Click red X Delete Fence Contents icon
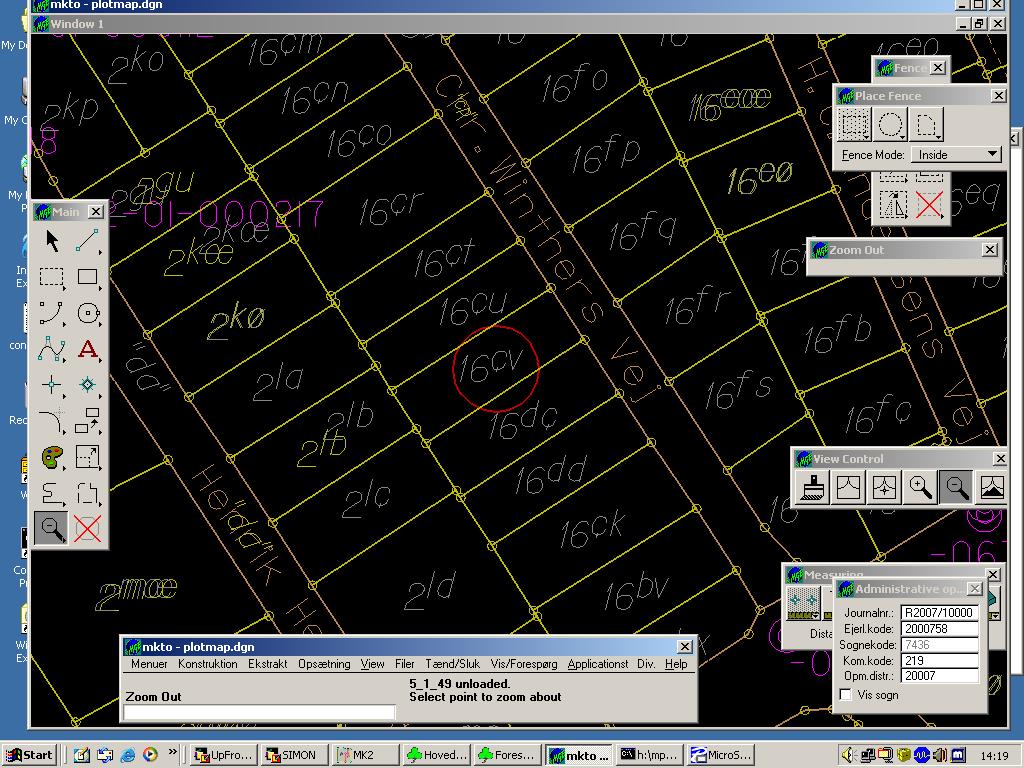The image size is (1024, 768). coord(928,205)
